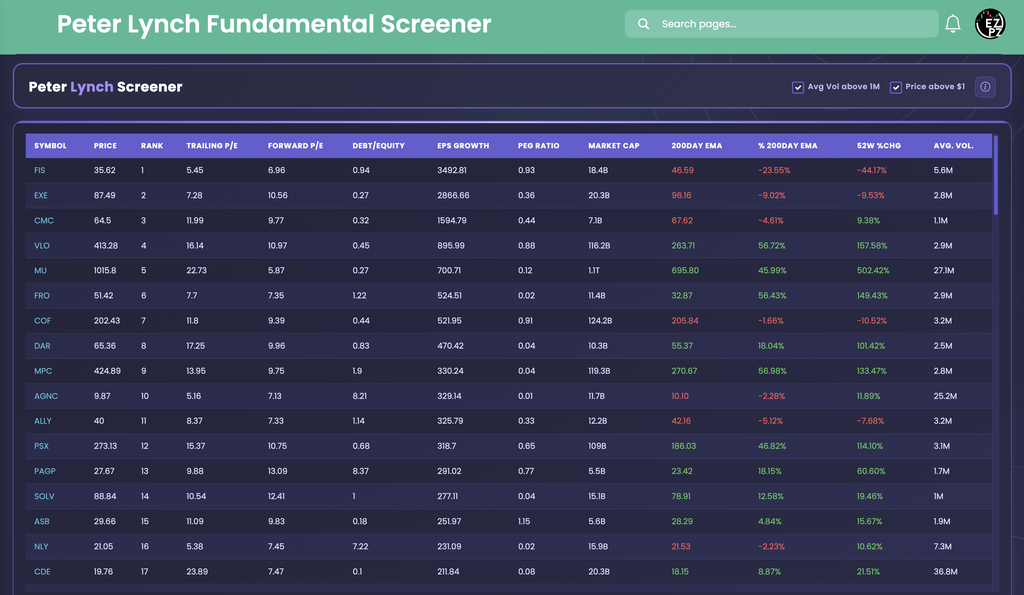Focus the Search pages field

781,24
